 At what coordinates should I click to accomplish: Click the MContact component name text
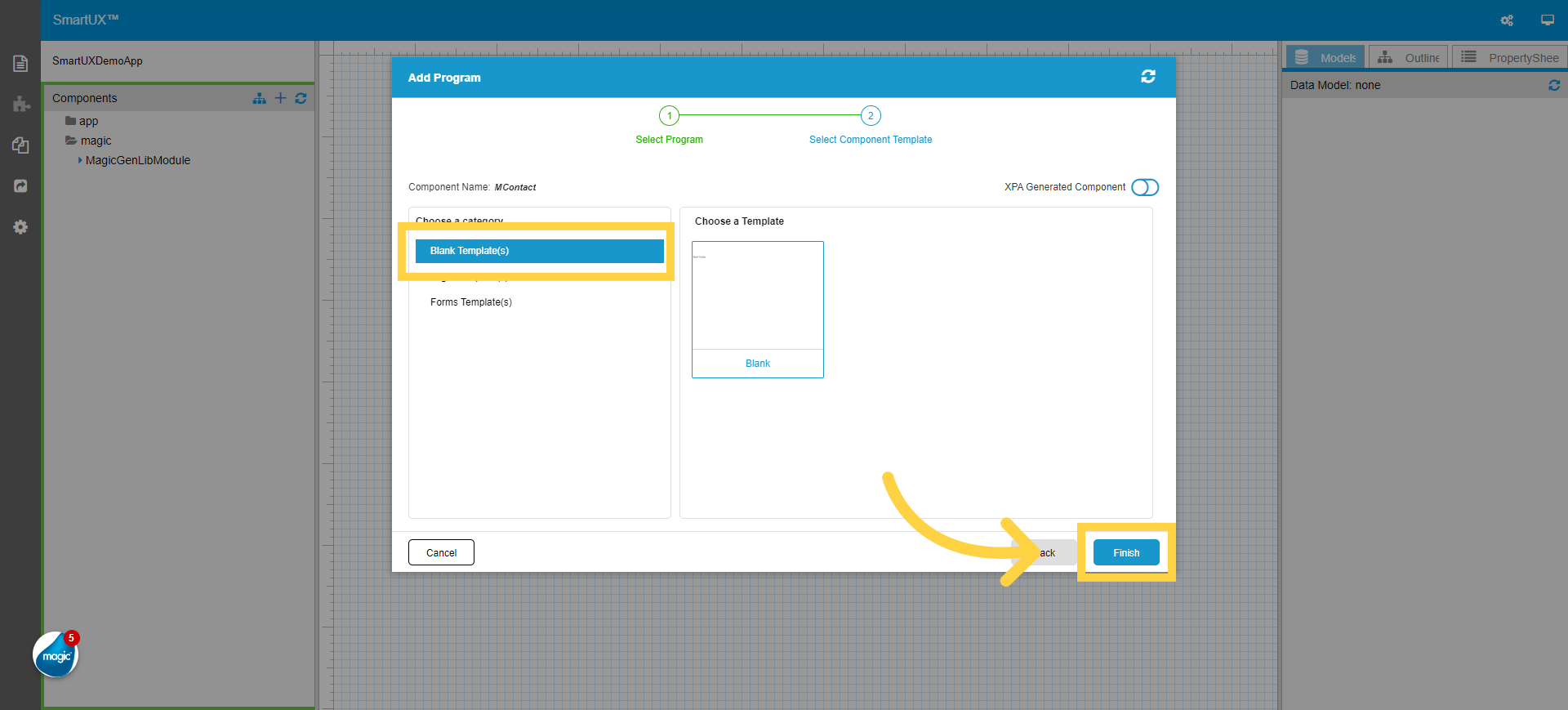515,187
